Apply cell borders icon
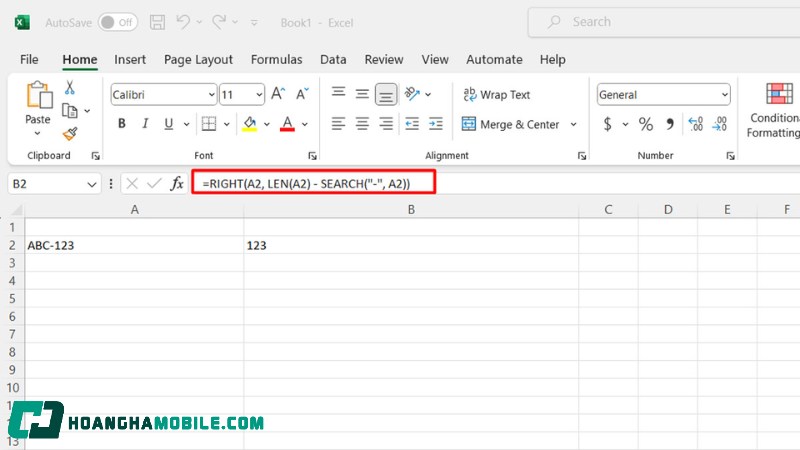800x450 pixels. click(x=209, y=123)
